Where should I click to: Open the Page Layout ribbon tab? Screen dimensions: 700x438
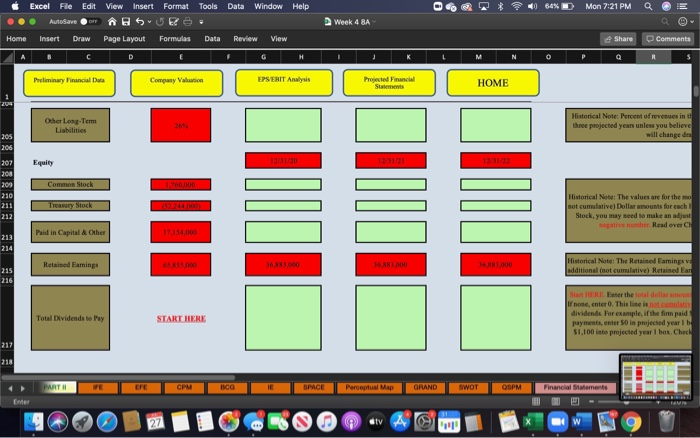tap(124, 39)
